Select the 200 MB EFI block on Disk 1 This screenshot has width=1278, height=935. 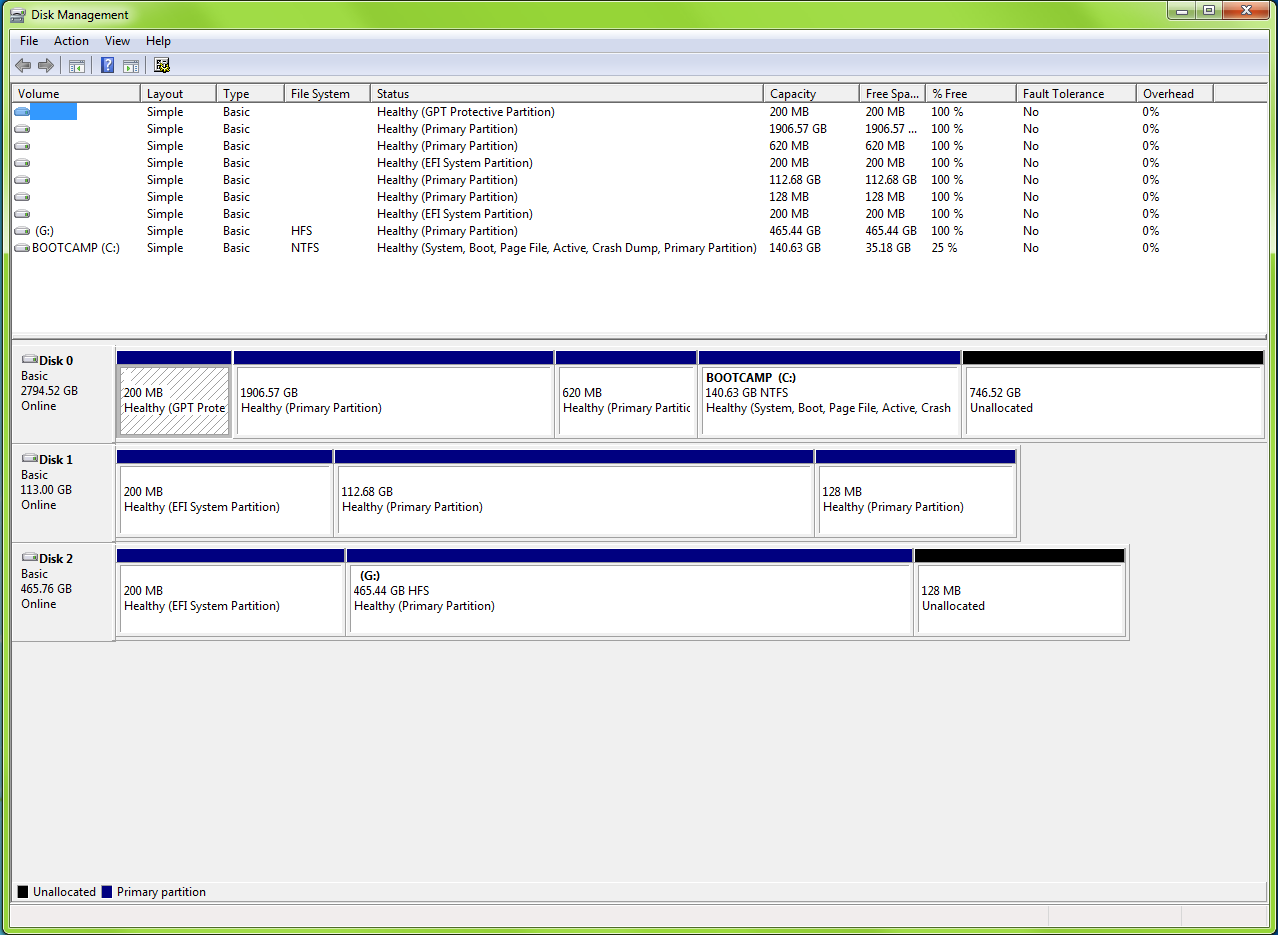(x=224, y=492)
